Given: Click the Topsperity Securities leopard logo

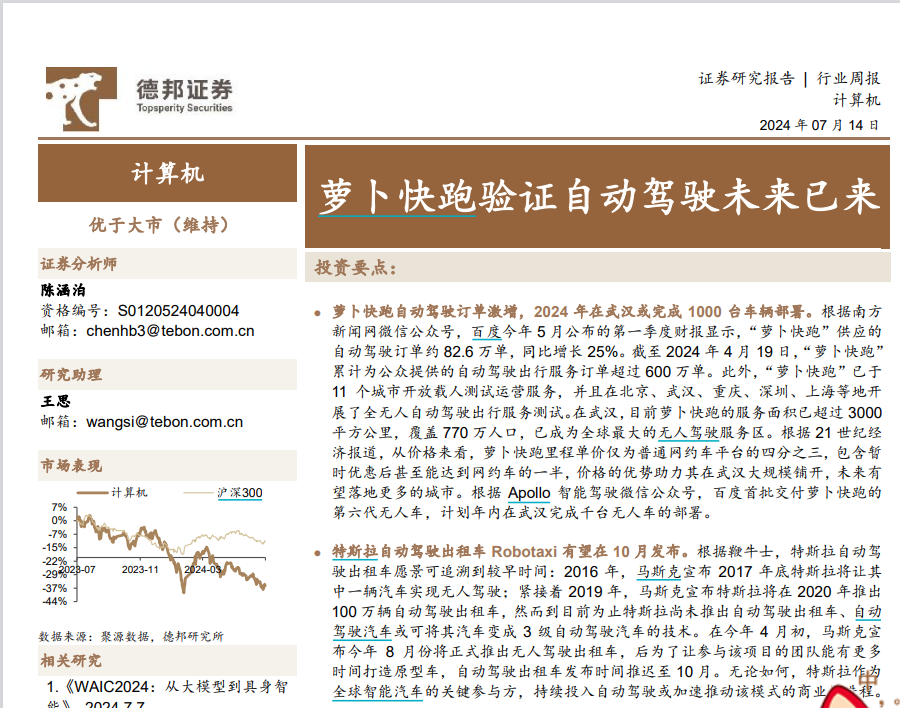Looking at the screenshot, I should point(83,97).
